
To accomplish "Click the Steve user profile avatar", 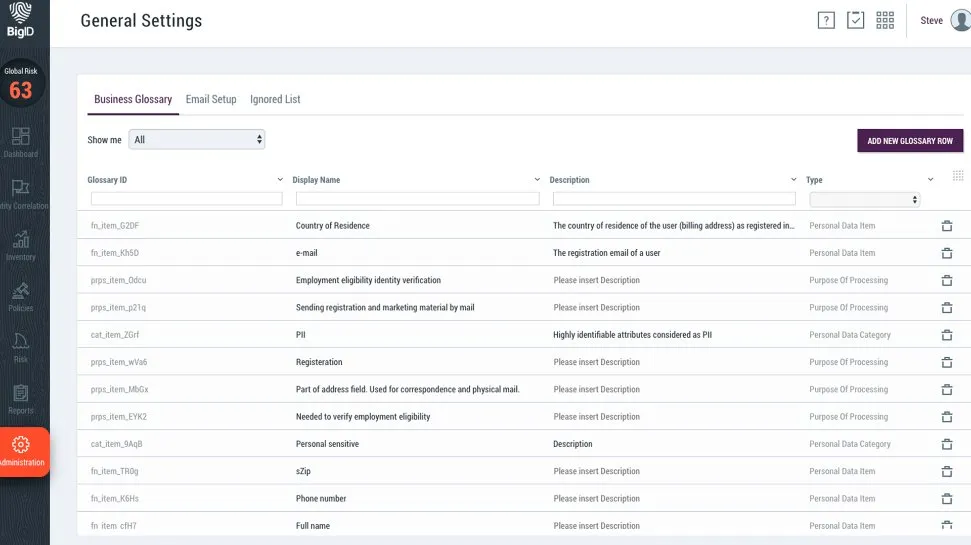I will (960, 21).
